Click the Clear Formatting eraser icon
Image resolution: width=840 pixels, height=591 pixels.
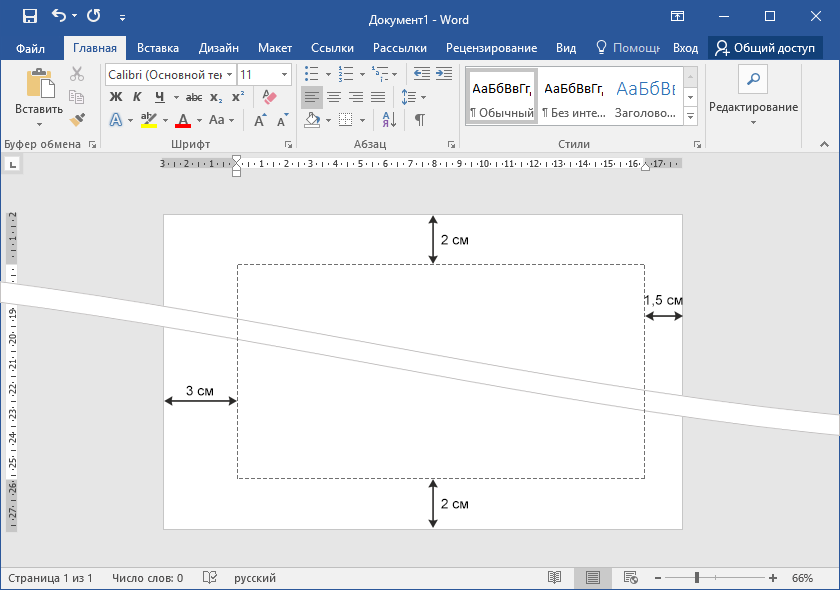[x=268, y=97]
